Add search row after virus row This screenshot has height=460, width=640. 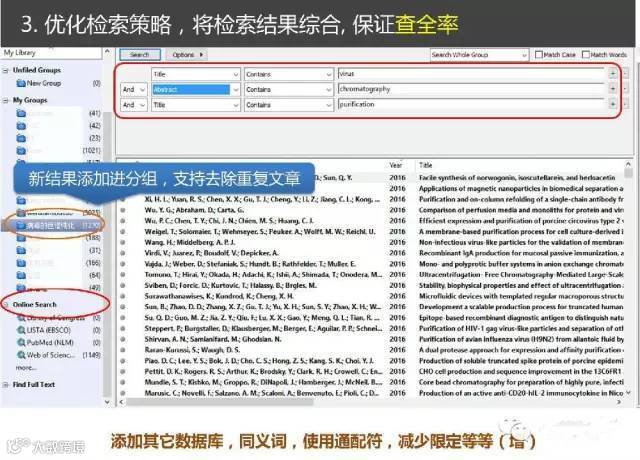(x=612, y=74)
